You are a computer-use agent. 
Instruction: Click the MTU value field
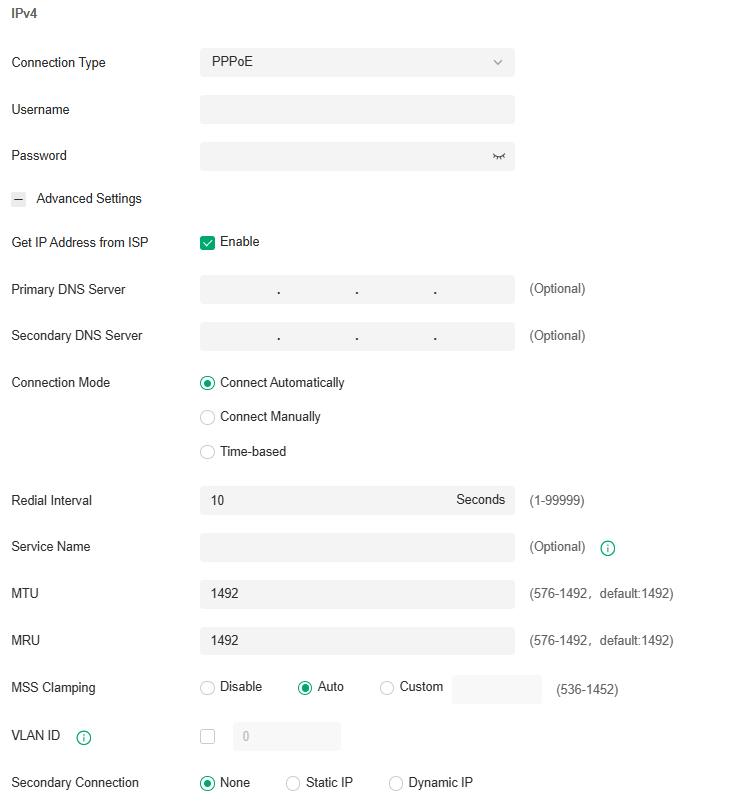tap(357, 594)
